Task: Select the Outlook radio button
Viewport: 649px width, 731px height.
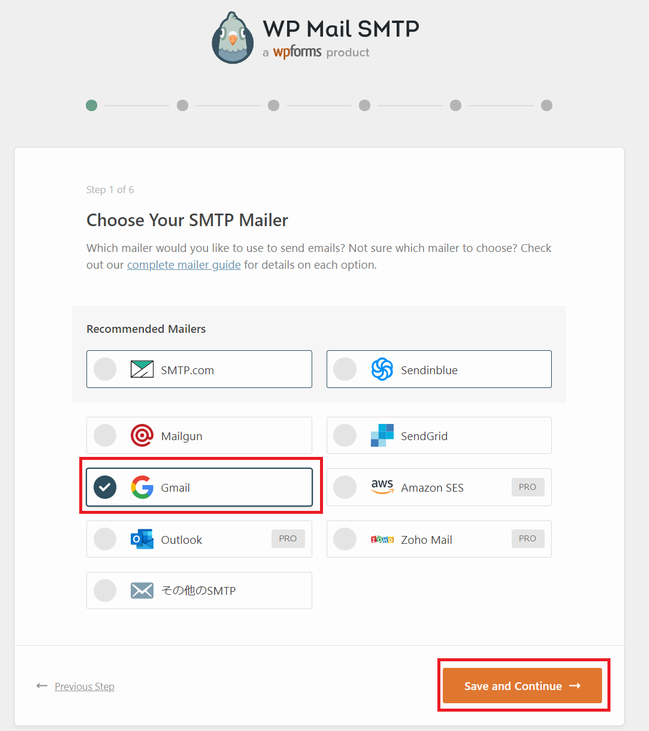Action: pyautogui.click(x=105, y=539)
